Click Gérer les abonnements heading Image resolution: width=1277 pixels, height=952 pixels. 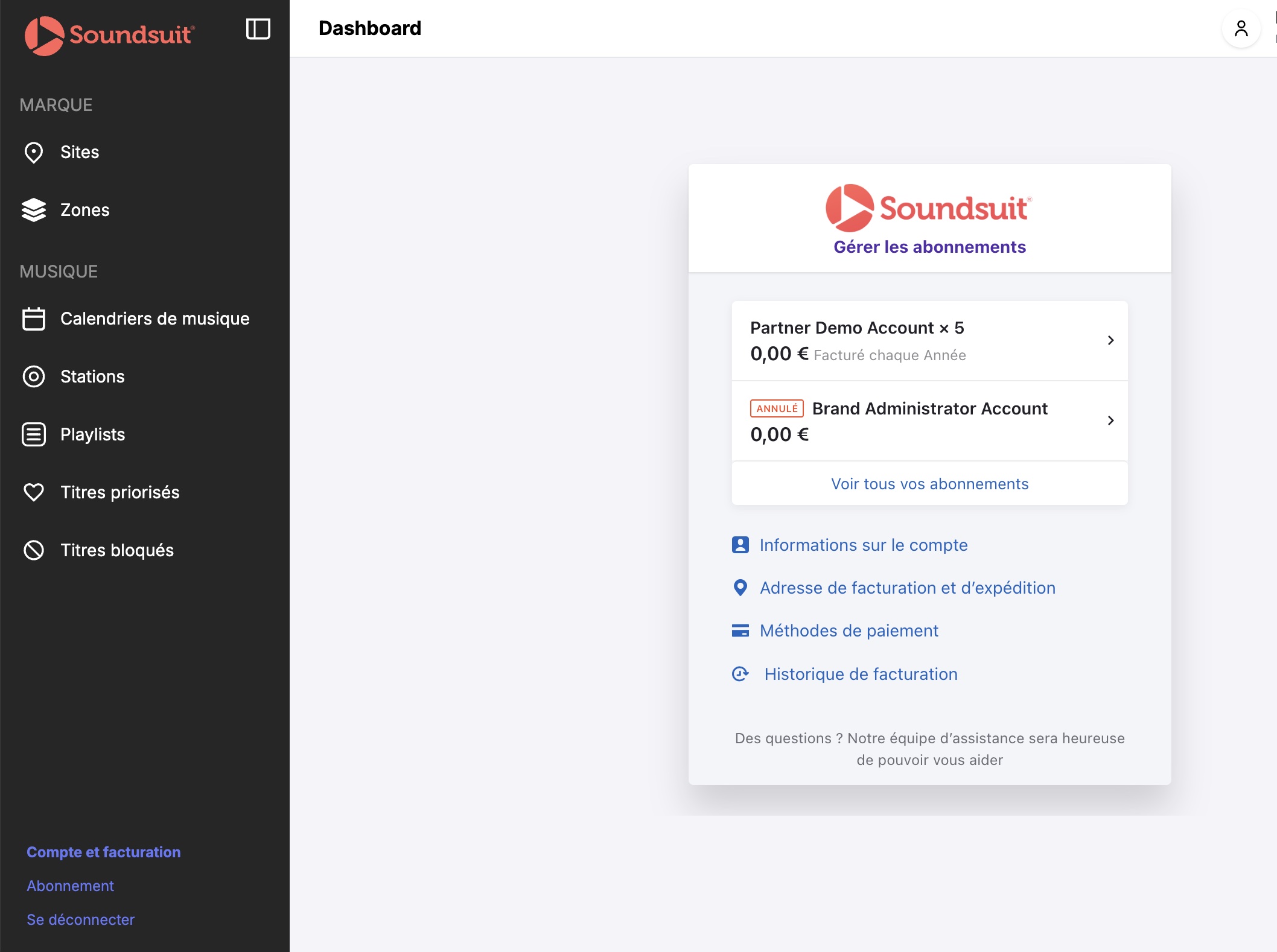click(x=929, y=247)
